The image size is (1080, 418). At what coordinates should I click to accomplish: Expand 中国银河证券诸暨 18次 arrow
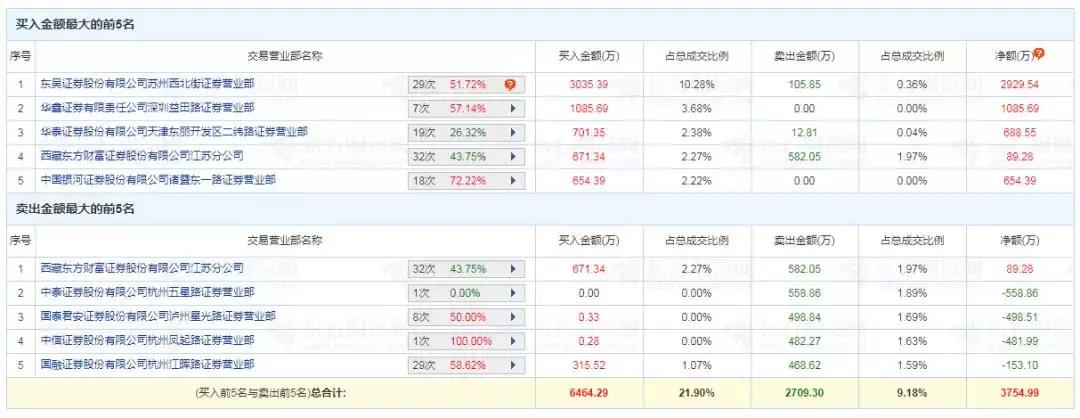512,181
